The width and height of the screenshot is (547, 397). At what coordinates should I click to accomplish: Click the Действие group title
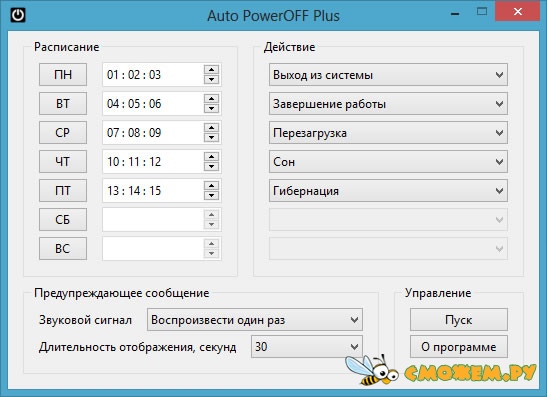[x=290, y=47]
